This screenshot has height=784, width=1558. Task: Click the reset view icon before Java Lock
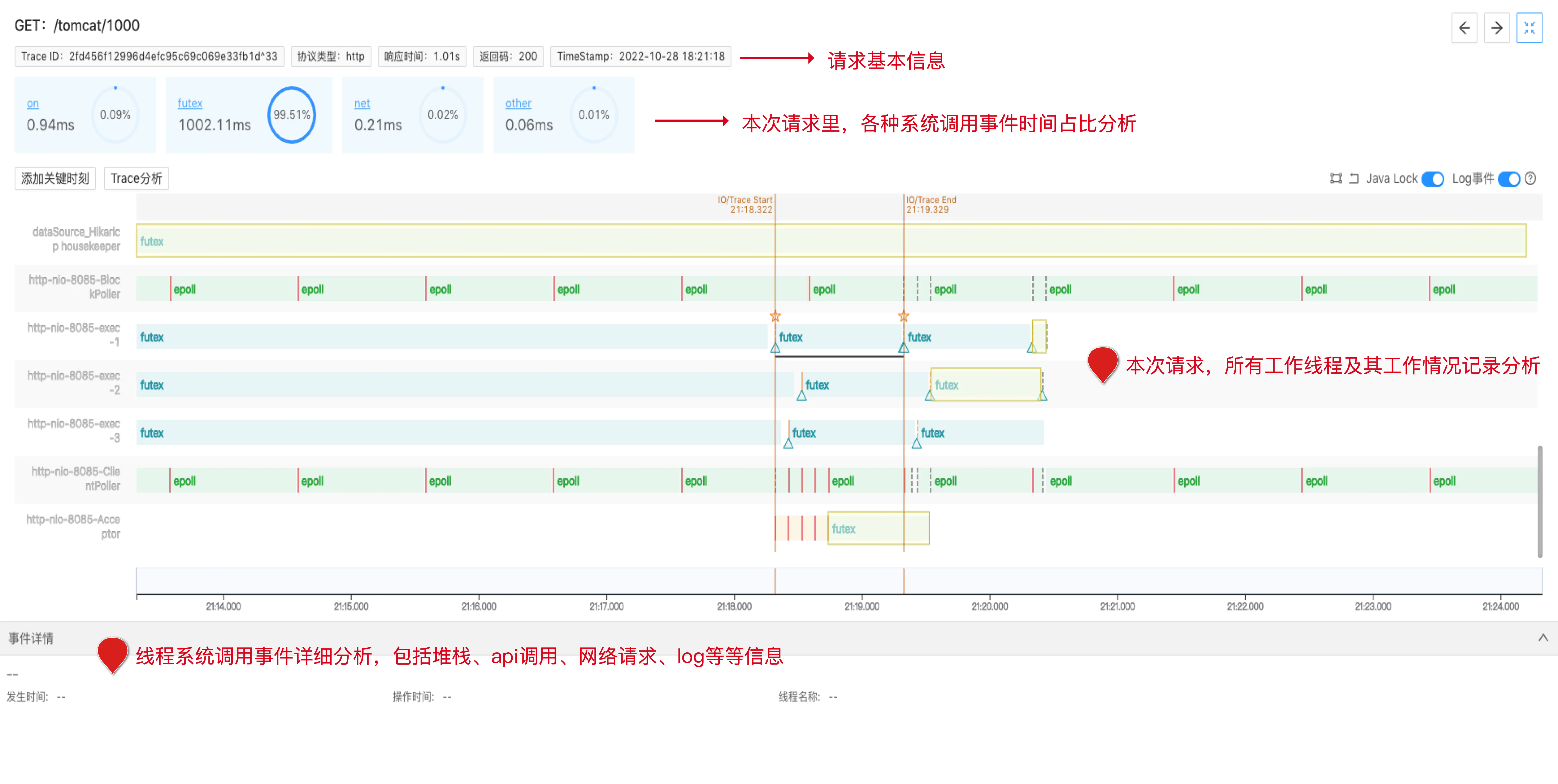pyautogui.click(x=1354, y=178)
